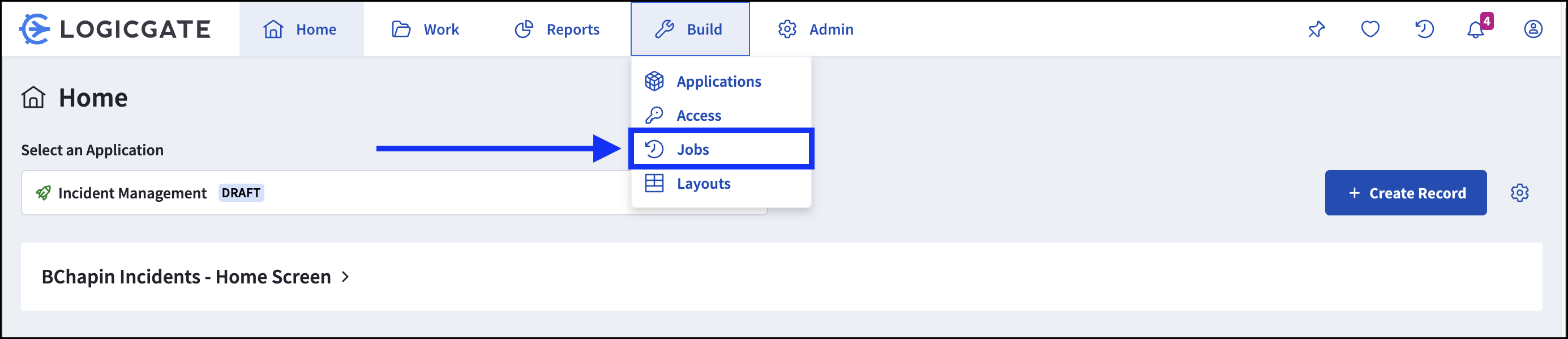Click the settings gear beside Create Record
This screenshot has width=1568, height=339.
1519,193
